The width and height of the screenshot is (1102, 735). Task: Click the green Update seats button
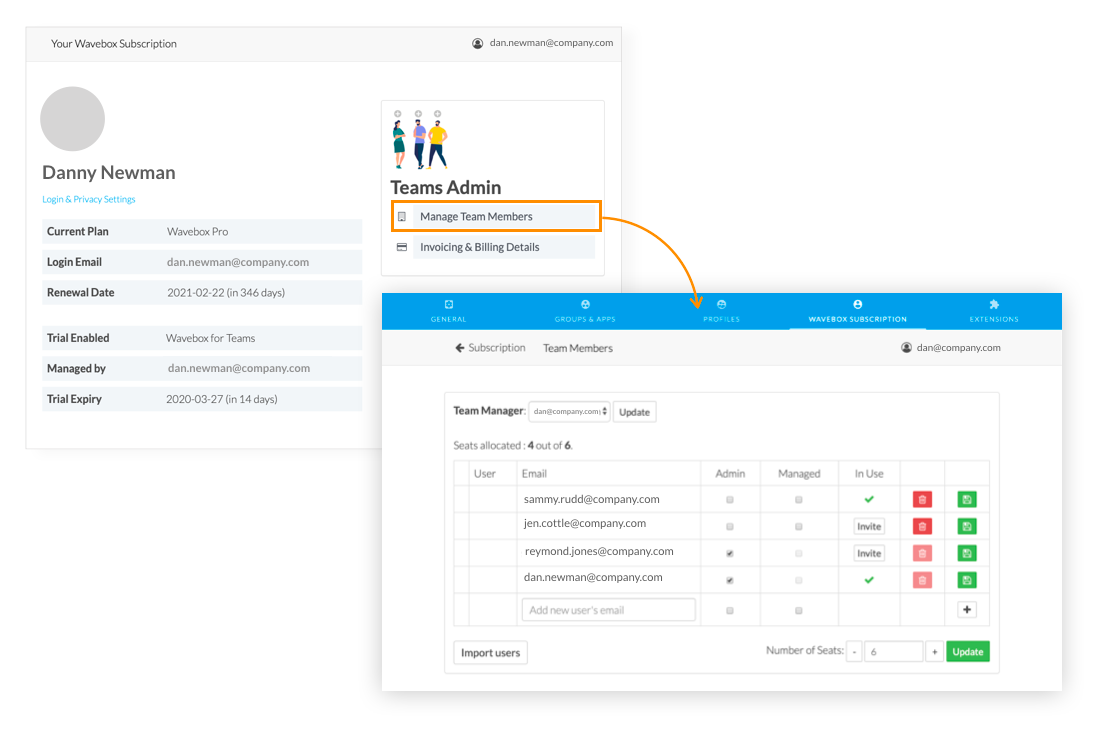pyautogui.click(x=968, y=651)
